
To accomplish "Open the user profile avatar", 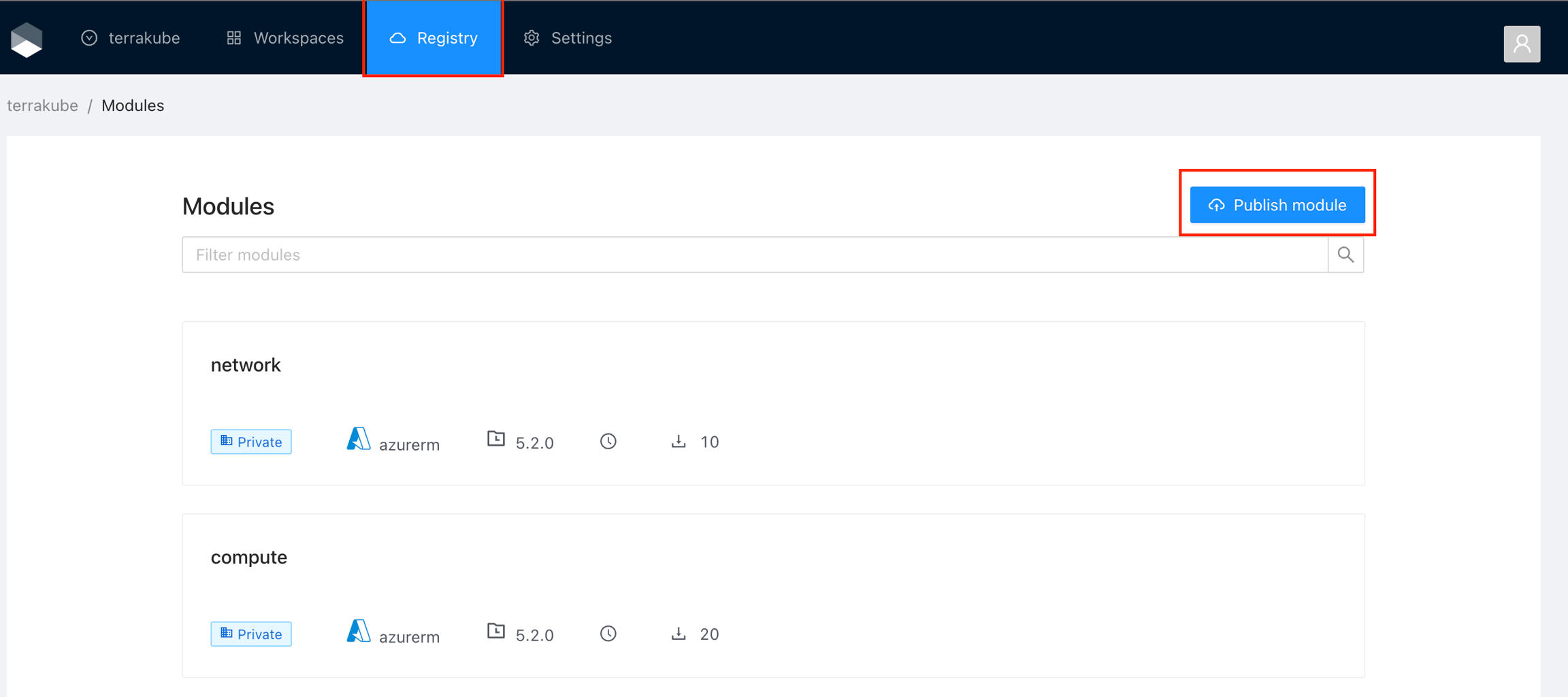I will coord(1521,44).
